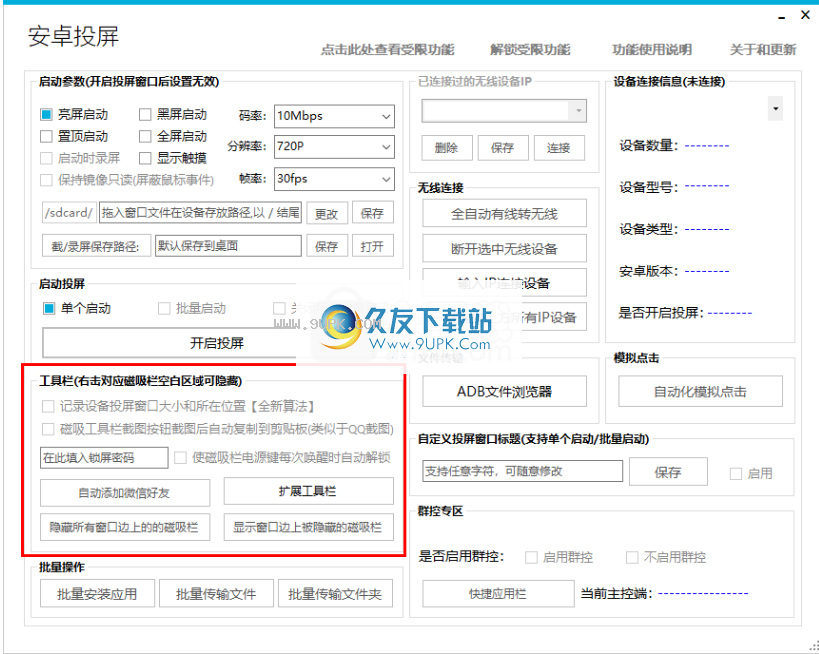819x654 pixels.
Task: Open the 功能使用说明 menu
Action: point(652,50)
